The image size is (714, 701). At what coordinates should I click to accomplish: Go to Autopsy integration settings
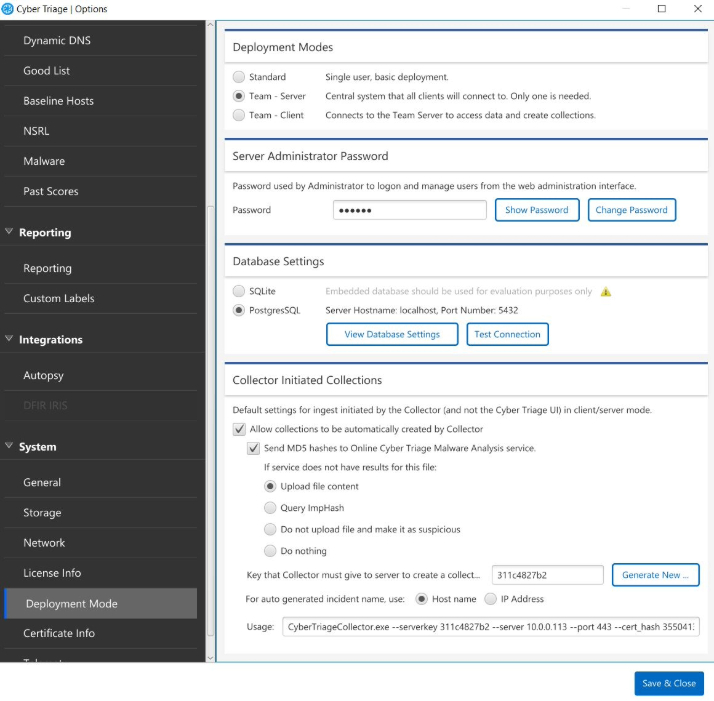tap(43, 376)
